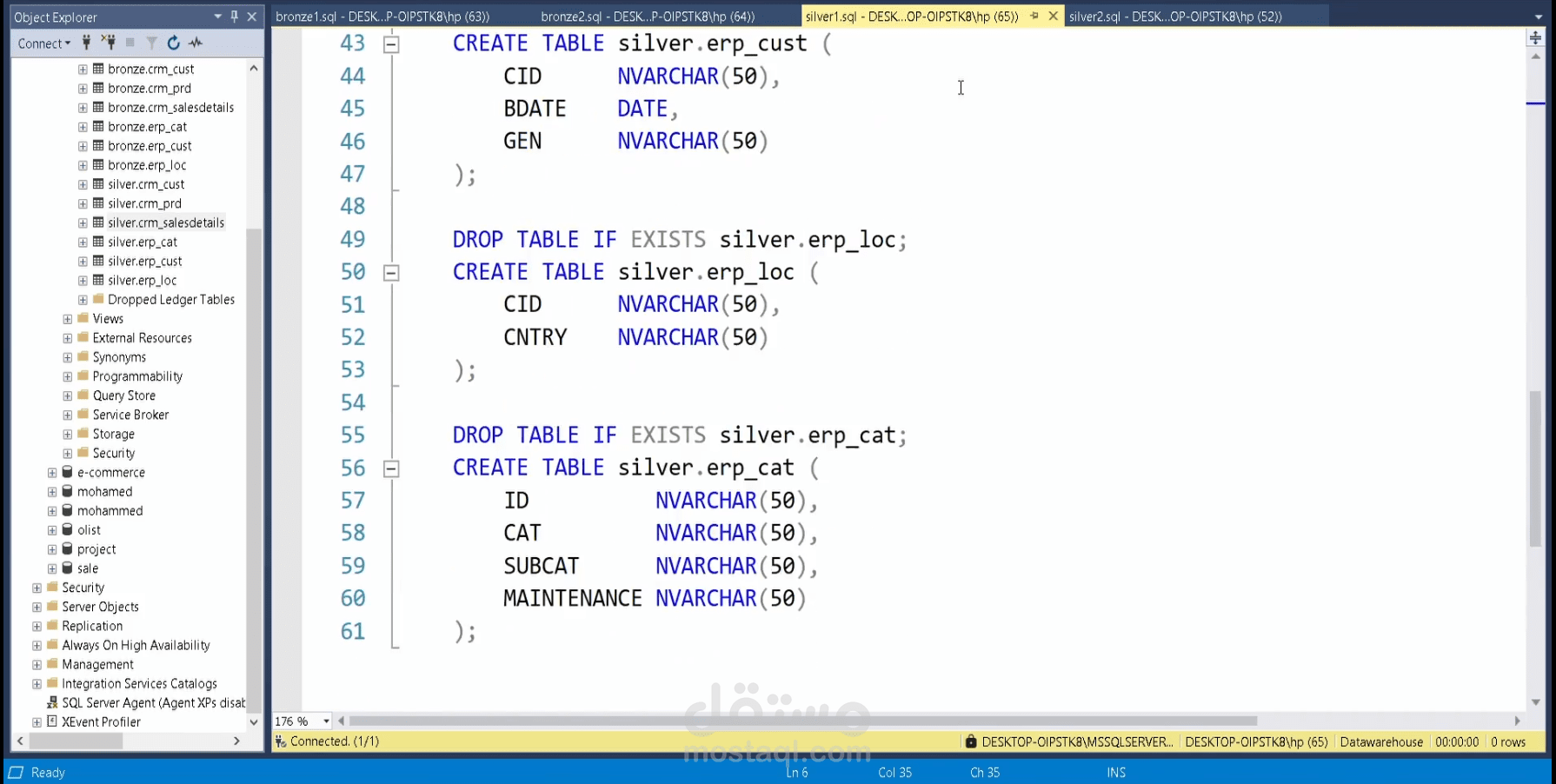Image resolution: width=1556 pixels, height=784 pixels.
Task: Connect to a server using the plug icon
Action: (85, 43)
